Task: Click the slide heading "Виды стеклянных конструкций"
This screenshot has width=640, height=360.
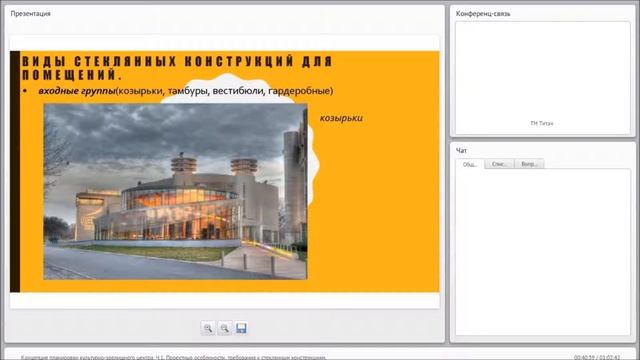Action: click(177, 68)
